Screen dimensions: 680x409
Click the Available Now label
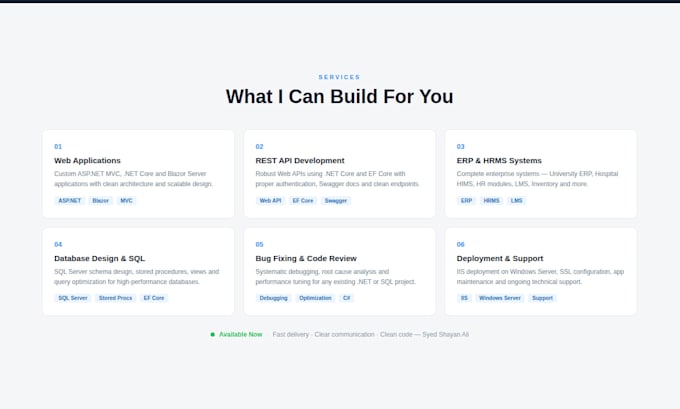241,334
